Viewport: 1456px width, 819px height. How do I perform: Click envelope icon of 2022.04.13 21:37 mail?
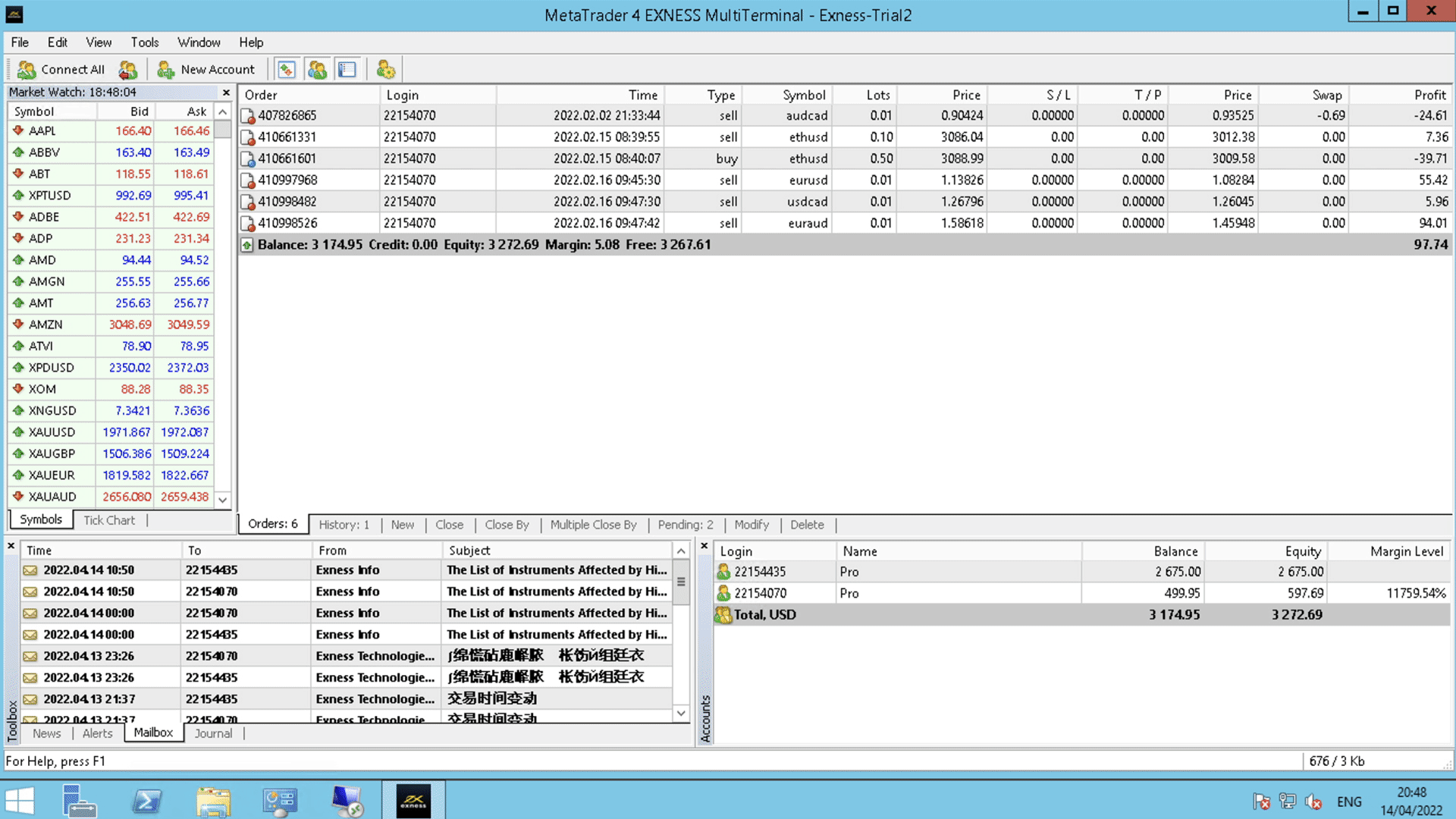tap(30, 699)
